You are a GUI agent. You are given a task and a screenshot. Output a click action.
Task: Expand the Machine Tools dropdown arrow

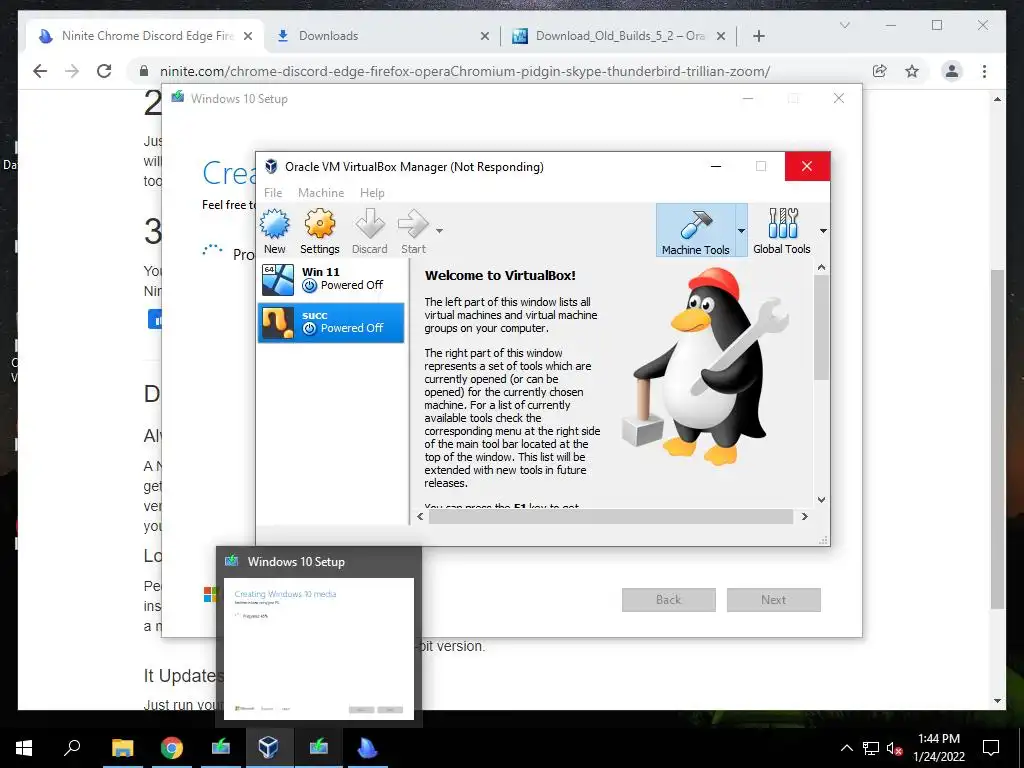pos(741,231)
